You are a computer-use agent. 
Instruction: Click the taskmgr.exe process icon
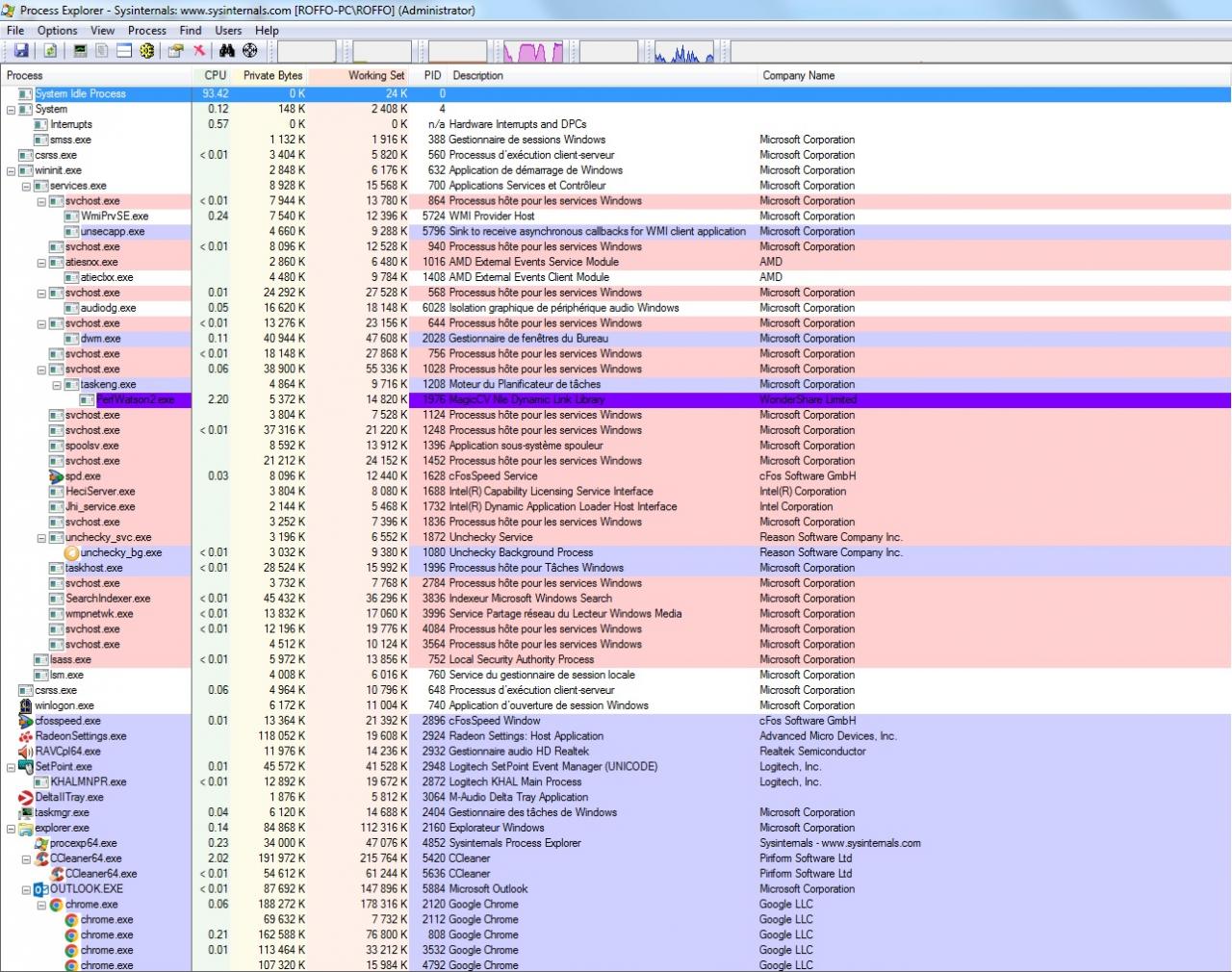pyautogui.click(x=26, y=812)
